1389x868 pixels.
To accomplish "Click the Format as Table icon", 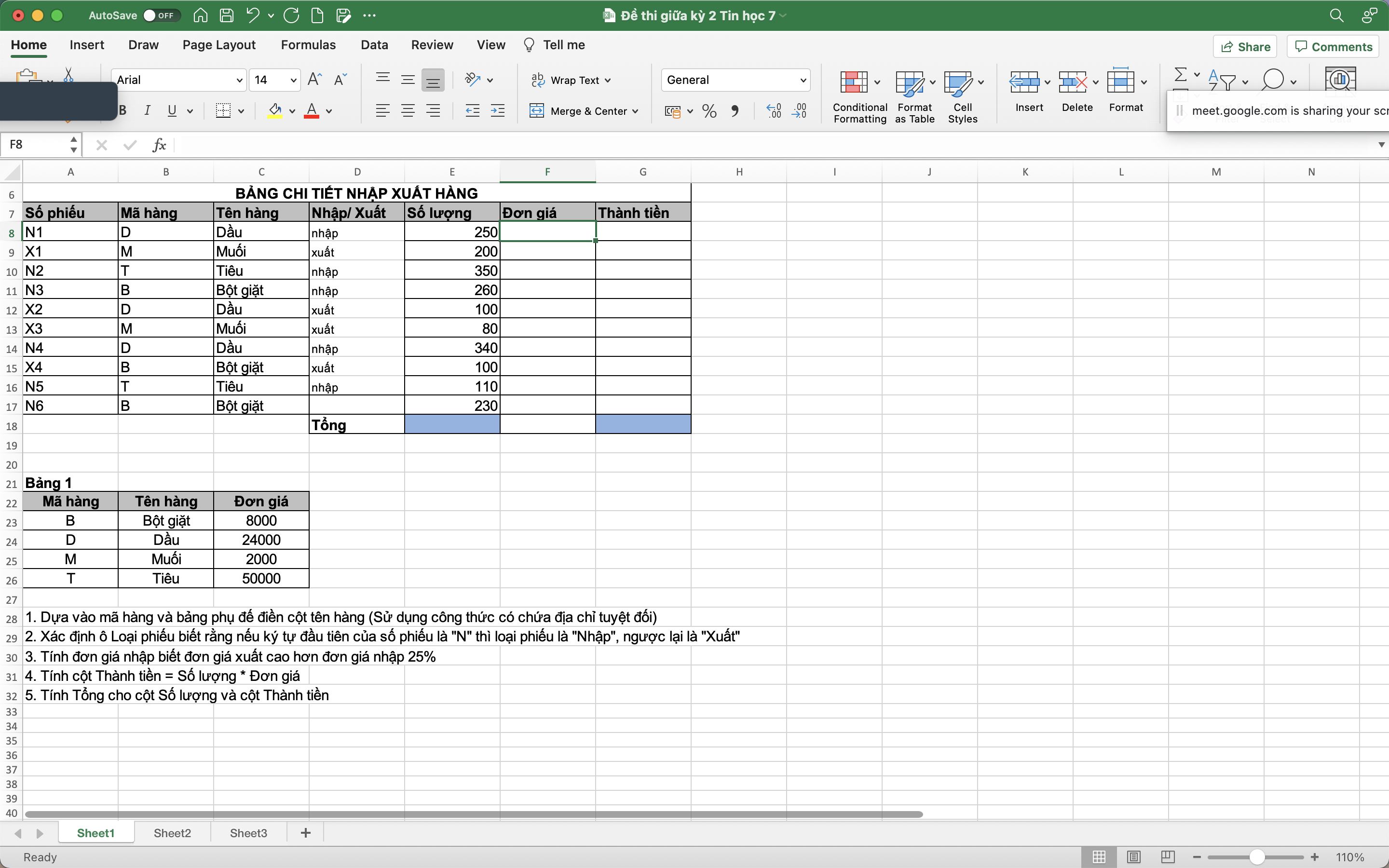I will [910, 82].
